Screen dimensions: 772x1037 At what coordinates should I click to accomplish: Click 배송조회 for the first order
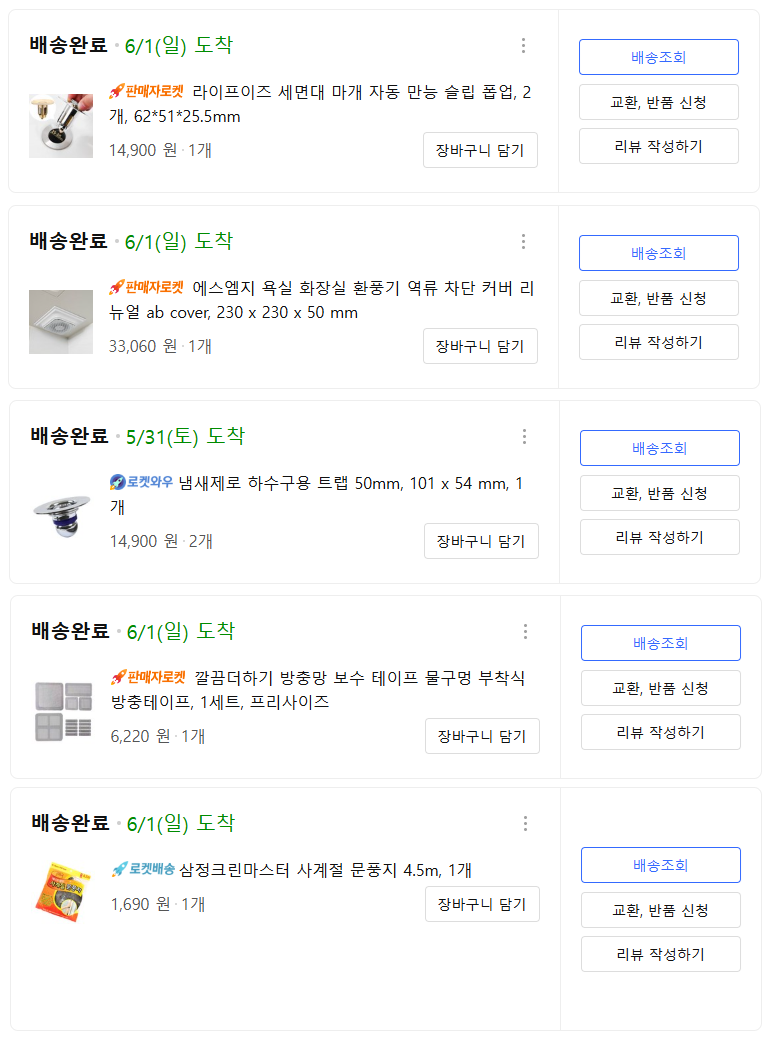coord(658,57)
